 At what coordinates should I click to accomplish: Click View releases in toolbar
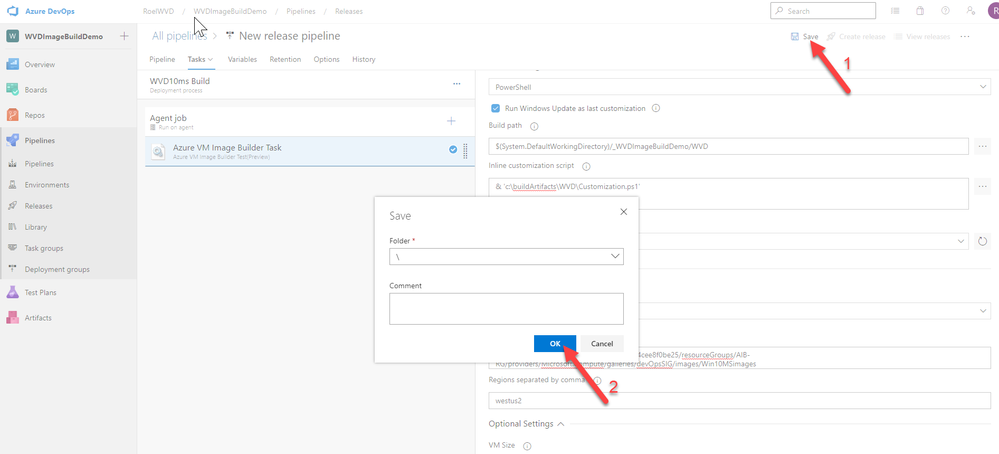922,36
